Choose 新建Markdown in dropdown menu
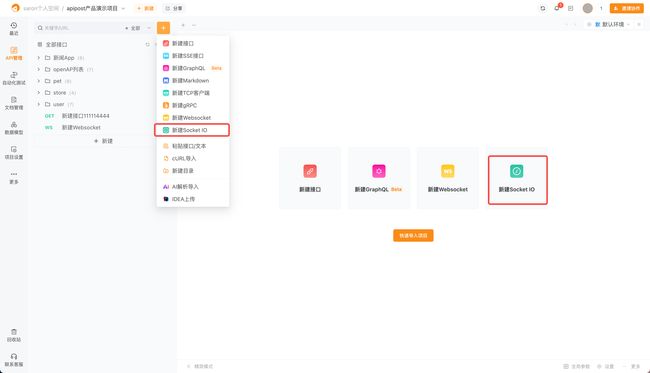650x373 pixels. (x=193, y=80)
